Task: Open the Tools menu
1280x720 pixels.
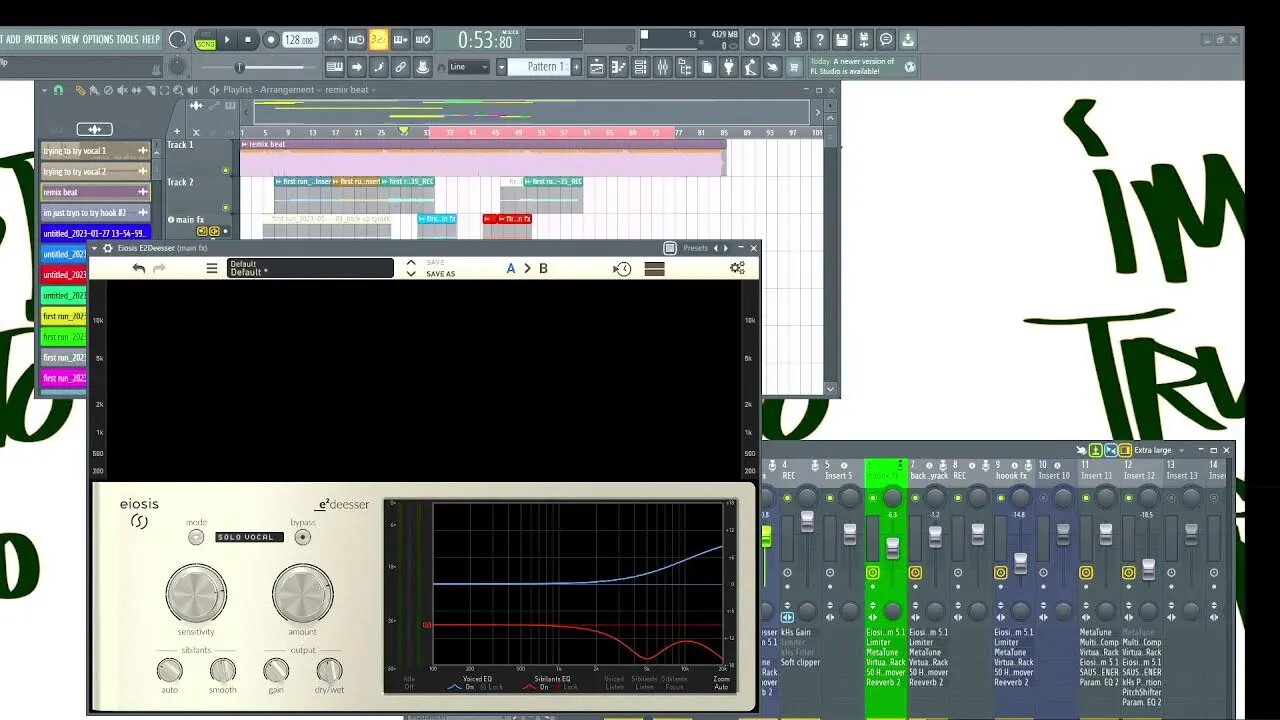Action: click(127, 39)
